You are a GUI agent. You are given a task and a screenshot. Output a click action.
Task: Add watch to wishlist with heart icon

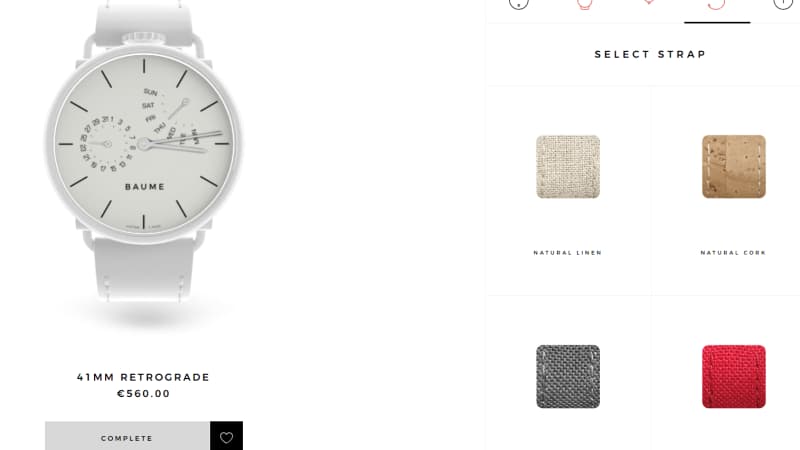(226, 436)
